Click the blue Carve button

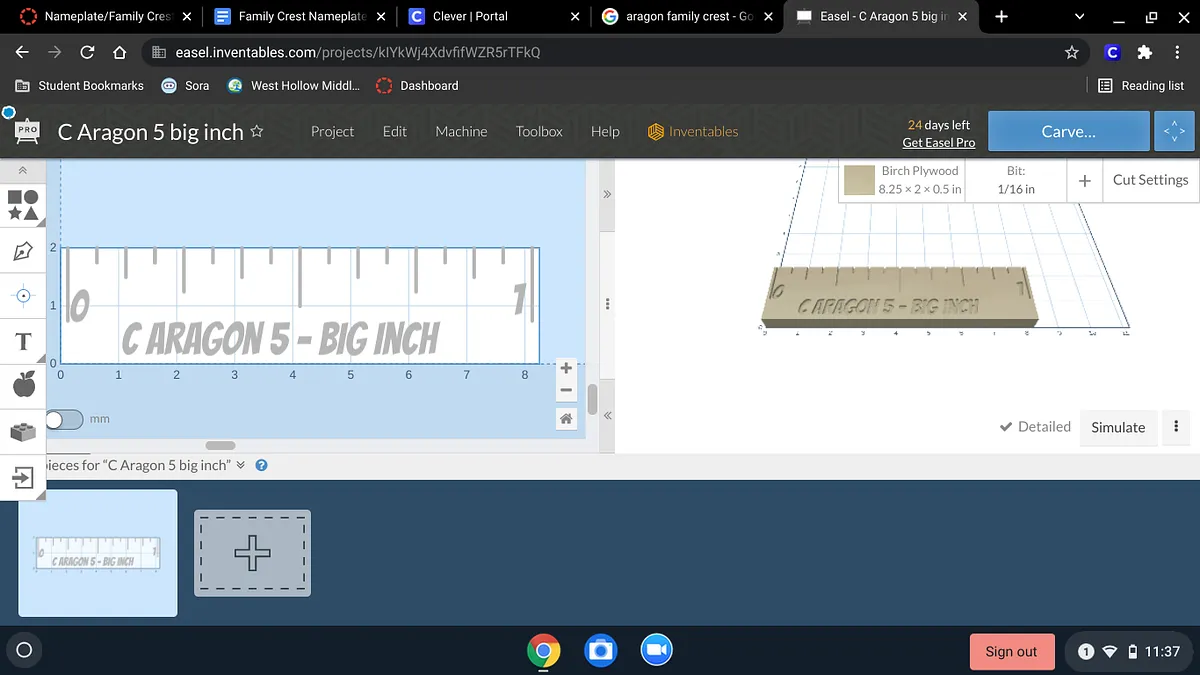pyautogui.click(x=1068, y=131)
